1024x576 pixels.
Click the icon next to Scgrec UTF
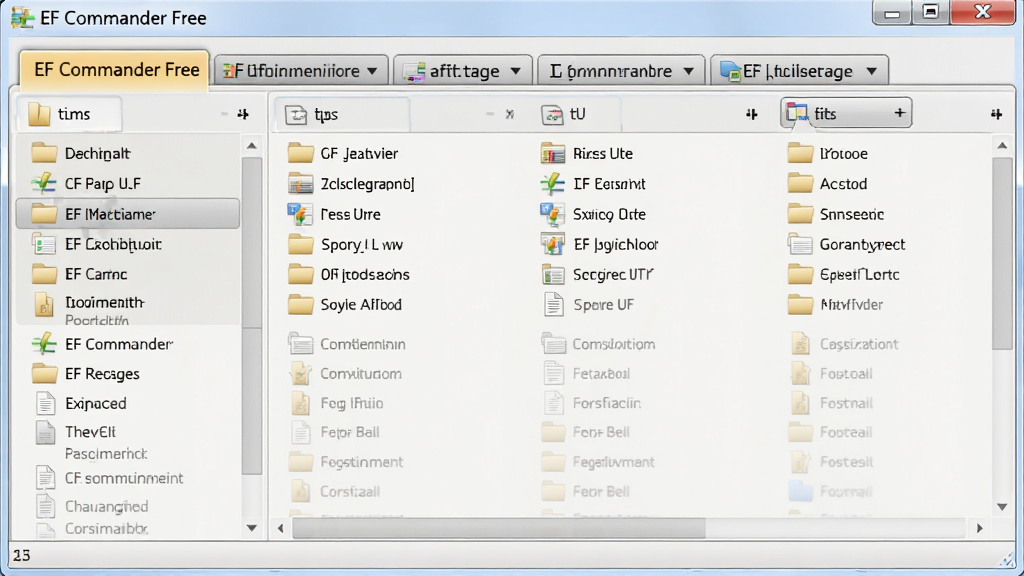coord(553,274)
